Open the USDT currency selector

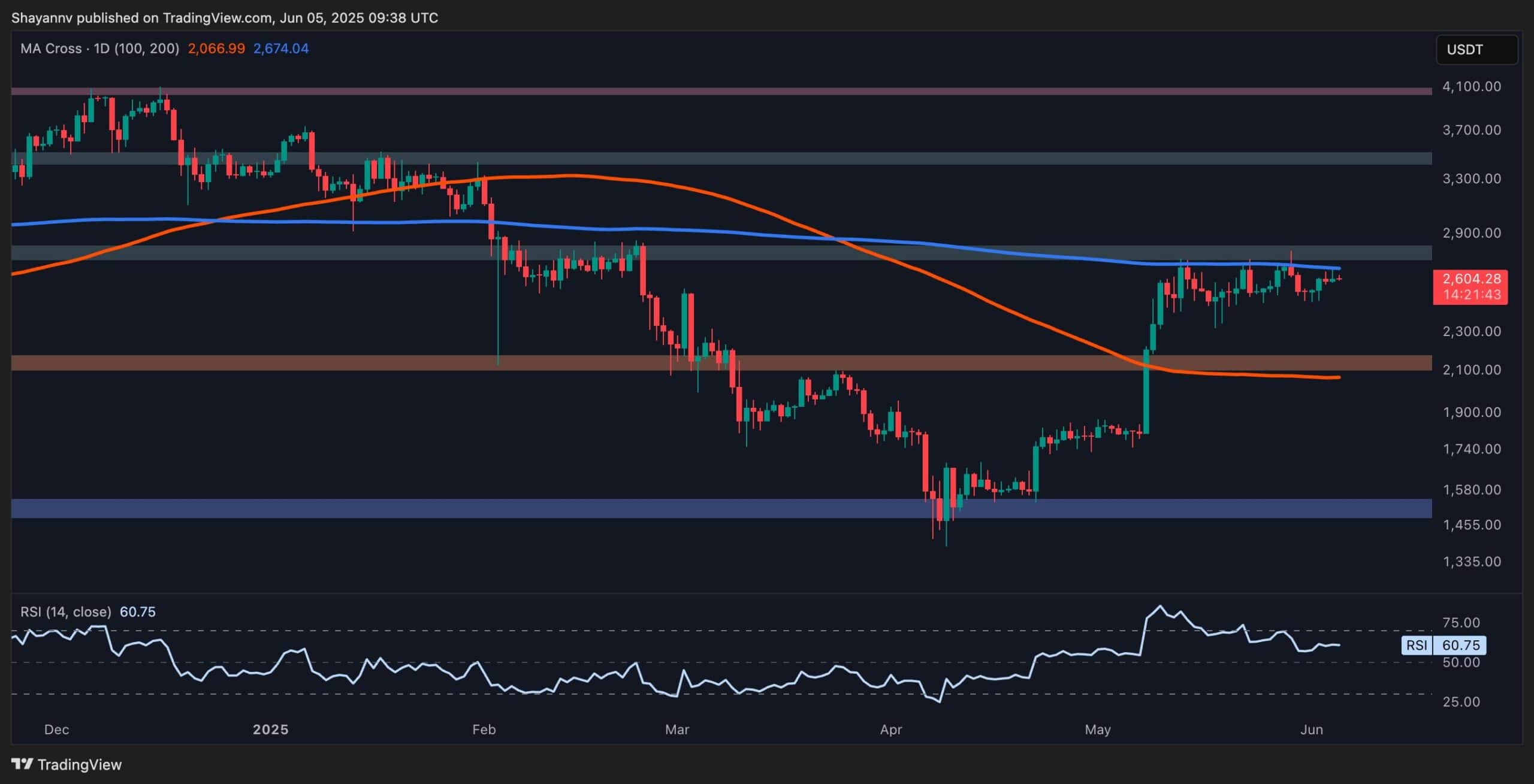(1476, 49)
